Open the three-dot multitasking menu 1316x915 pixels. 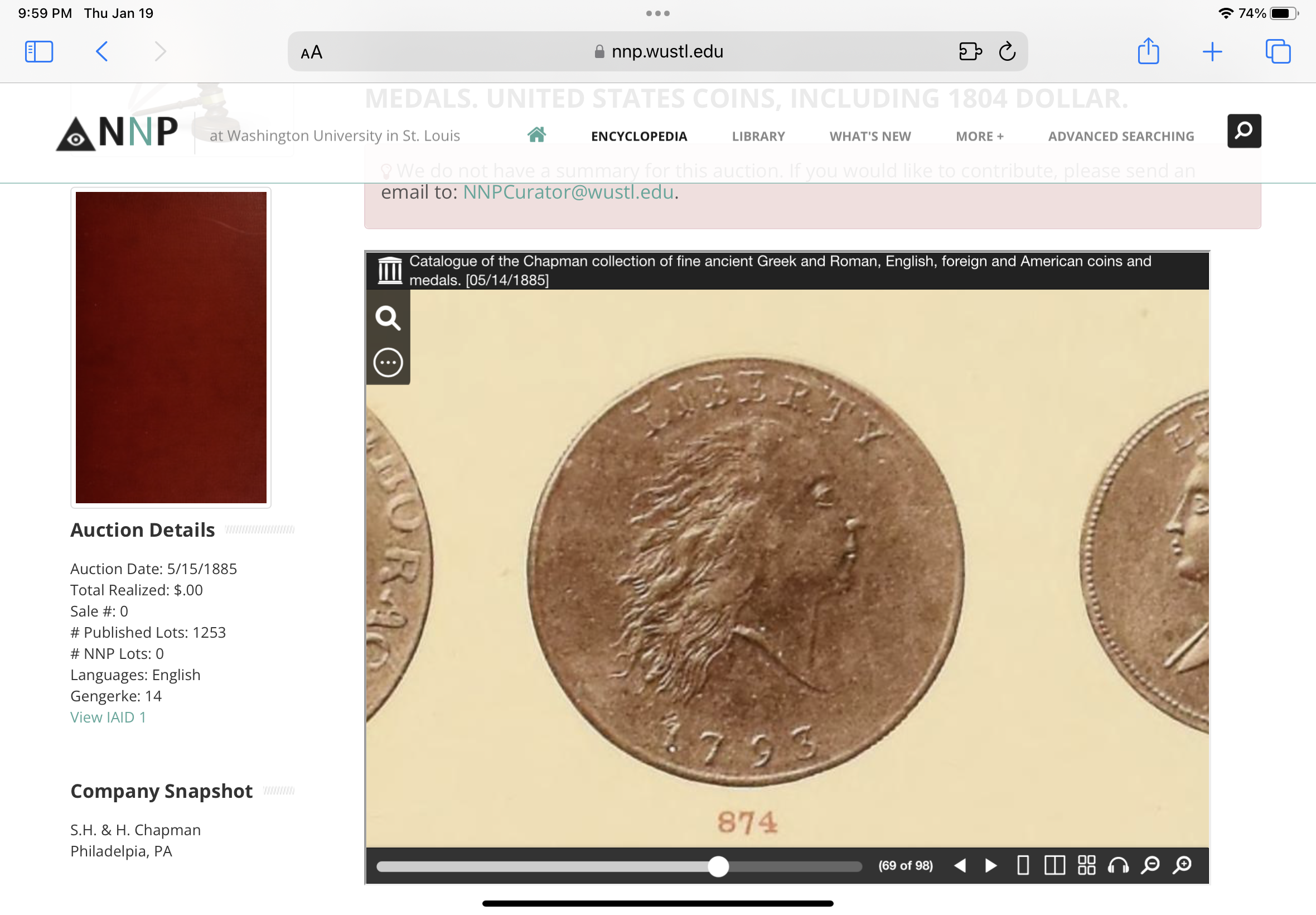pos(657,13)
